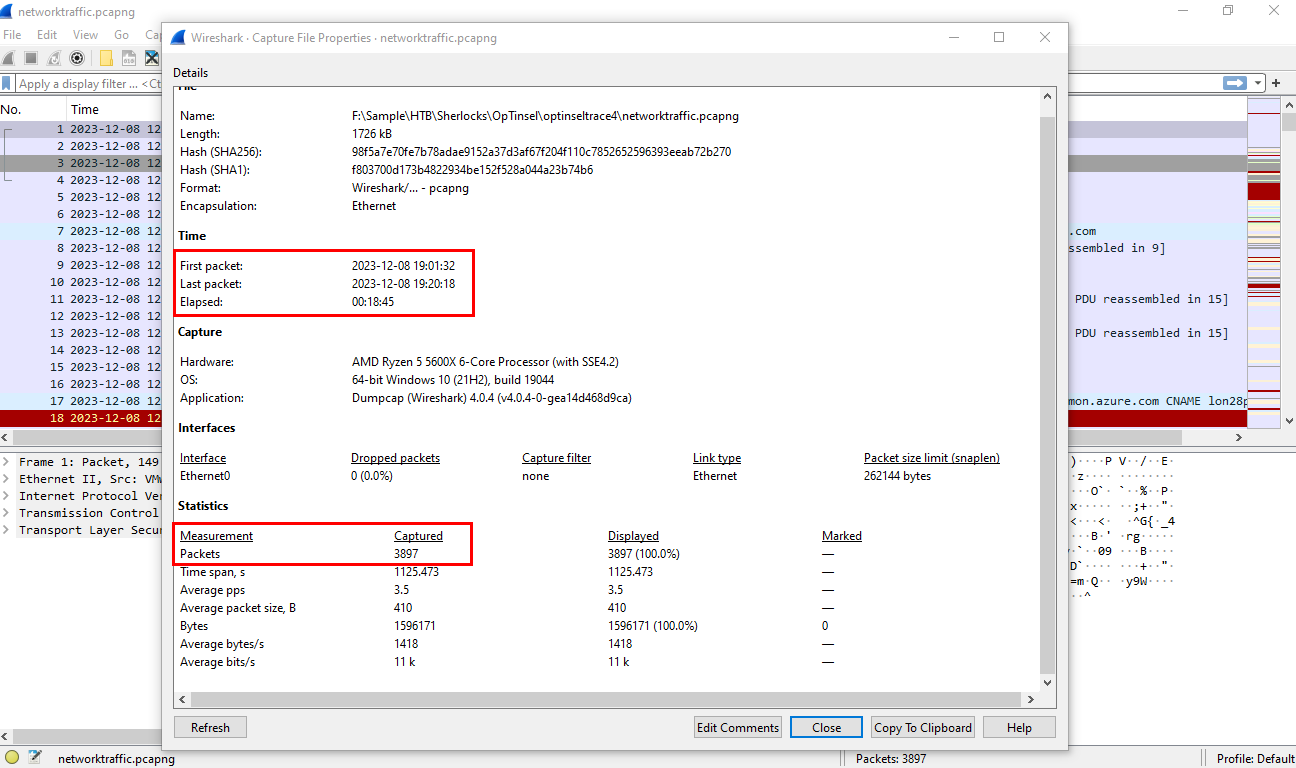The height and width of the screenshot is (768, 1296).
Task: Click the 1726 kB length value
Action: tap(371, 134)
